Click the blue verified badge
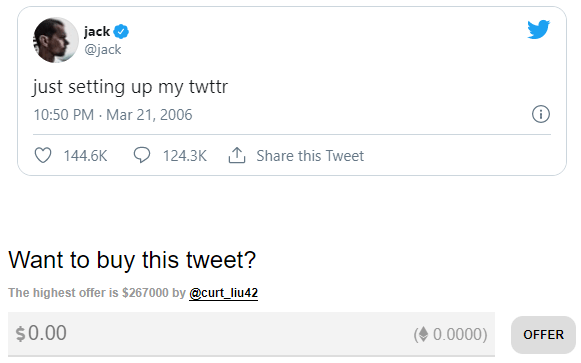Viewport: 581px width, 363px height. pyautogui.click(x=121, y=31)
